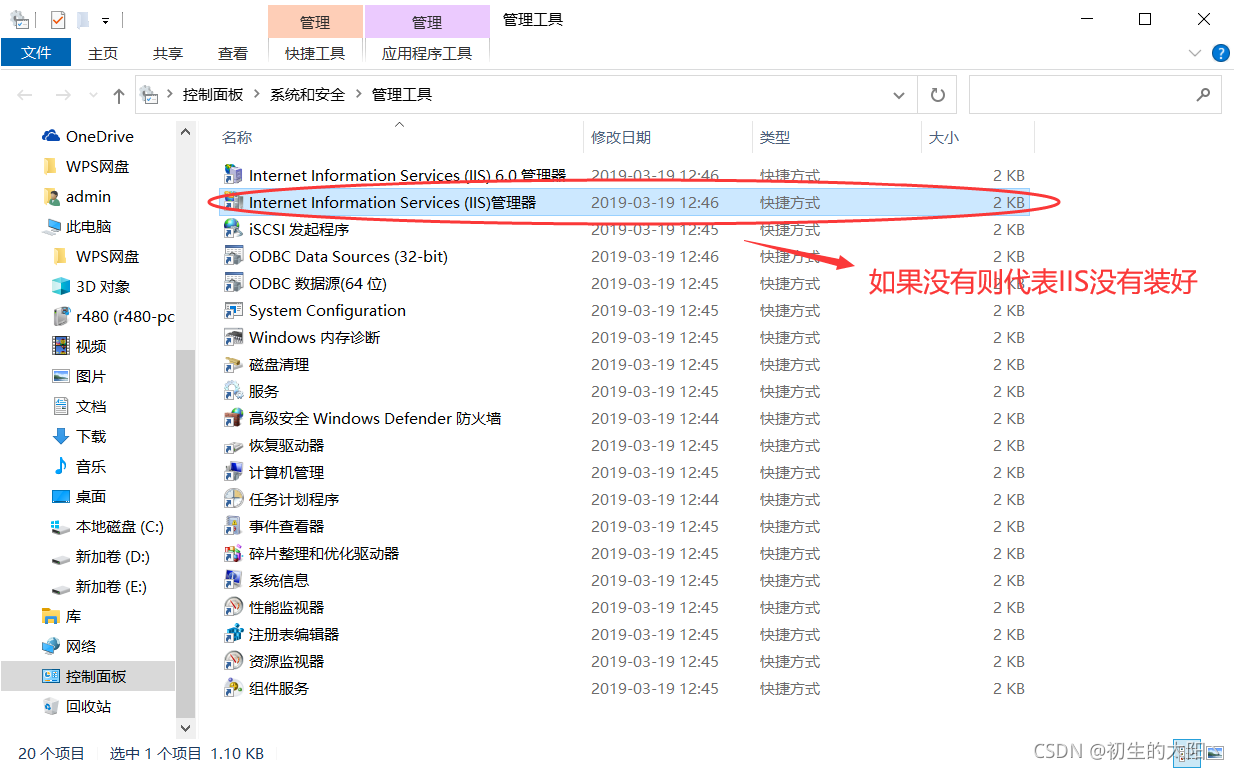Select admin folder in navigation pane
Screen dimensions: 1235x769
tap(77, 196)
